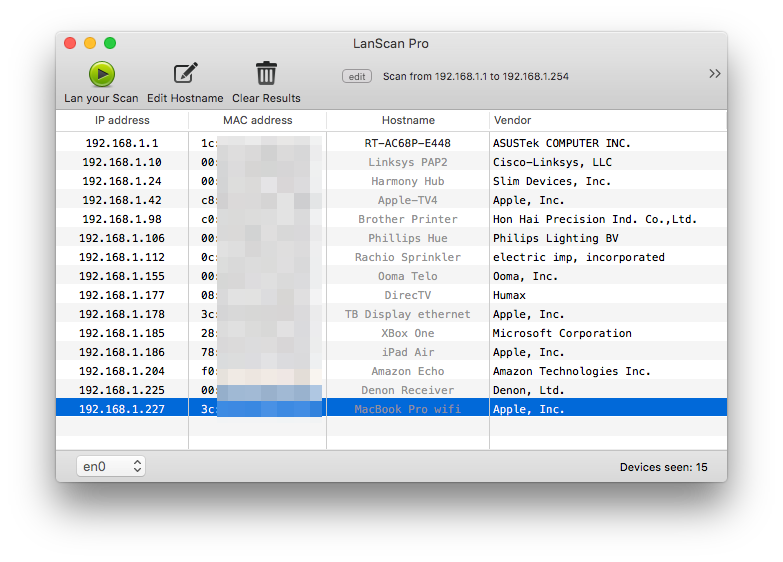
Task: Click hostname Ooma Telo
Action: (407, 276)
